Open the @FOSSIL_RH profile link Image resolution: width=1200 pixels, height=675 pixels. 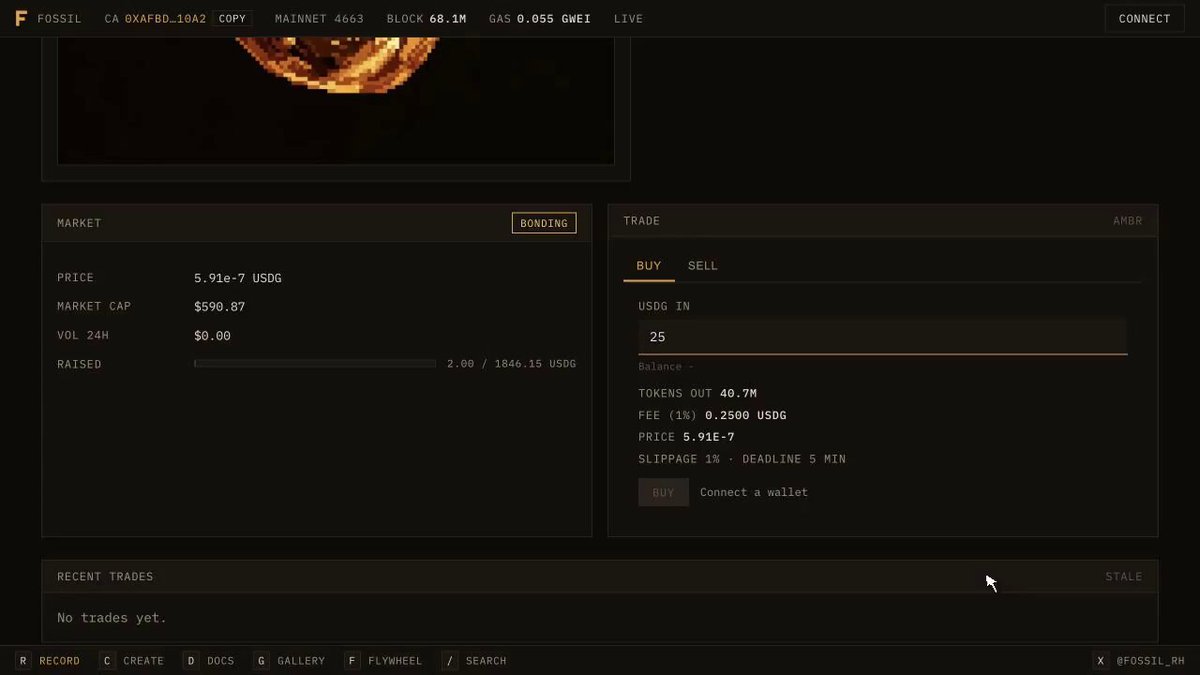[x=1150, y=661]
